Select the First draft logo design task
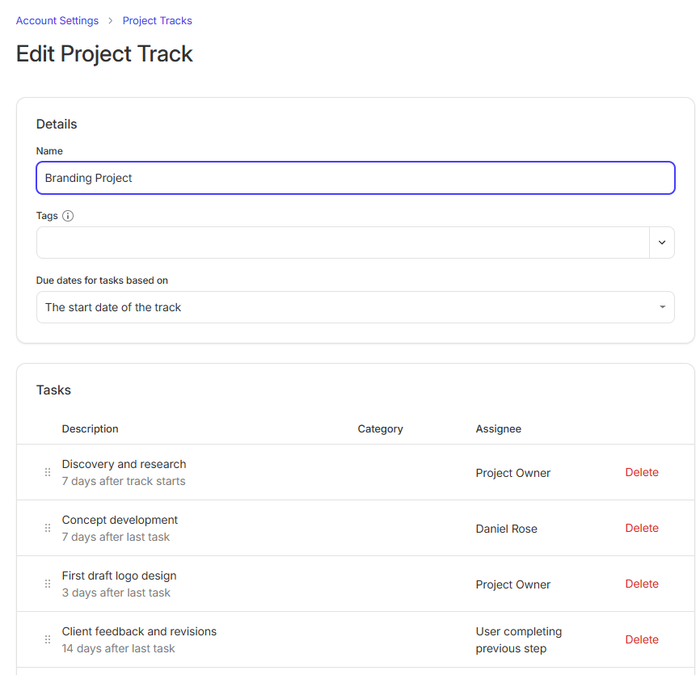Screen dimensions: 700x675 coord(119,576)
